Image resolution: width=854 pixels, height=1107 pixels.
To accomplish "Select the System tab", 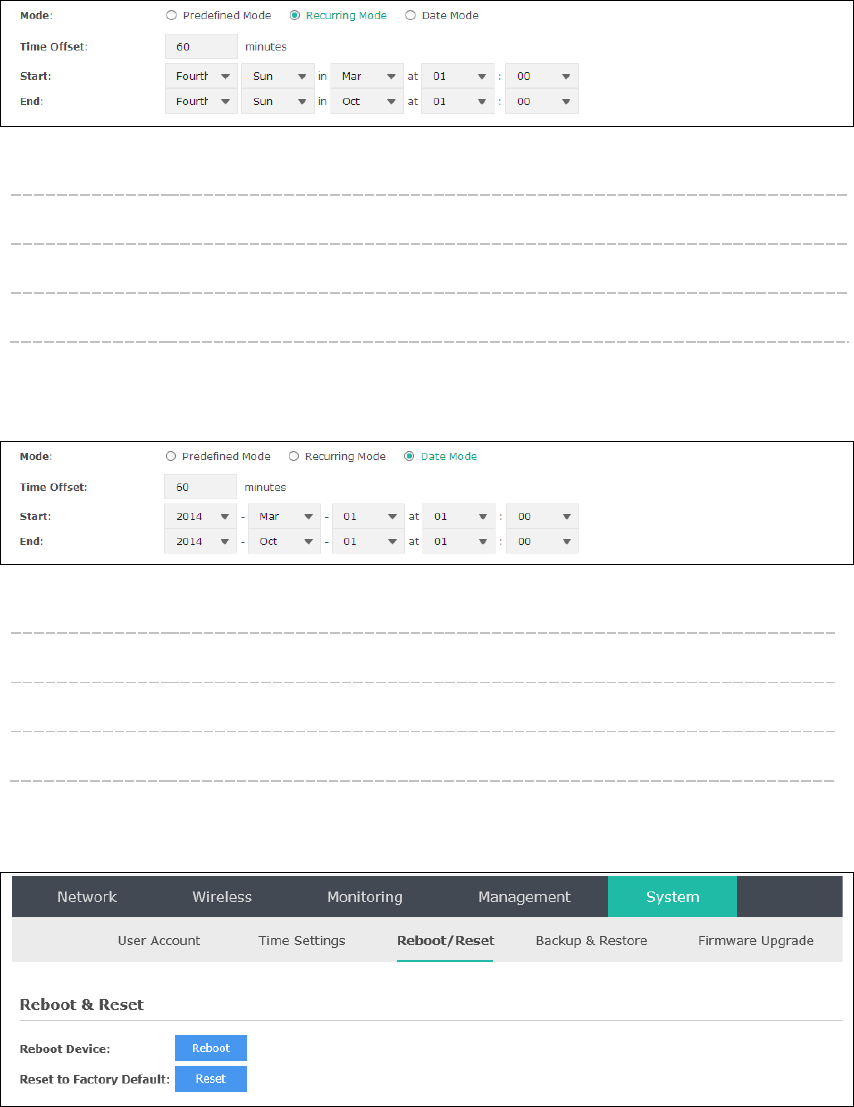I will [673, 897].
